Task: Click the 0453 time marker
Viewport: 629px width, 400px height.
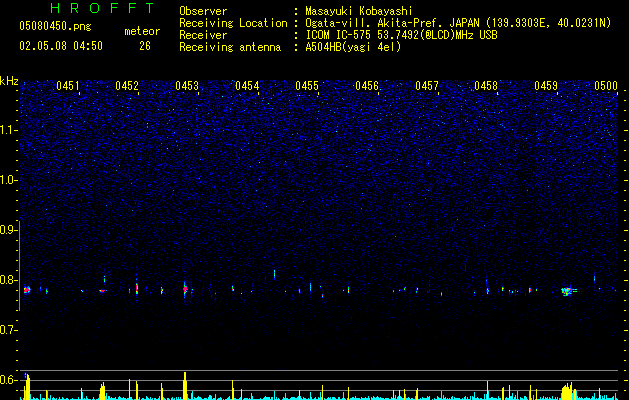Action: pos(187,86)
